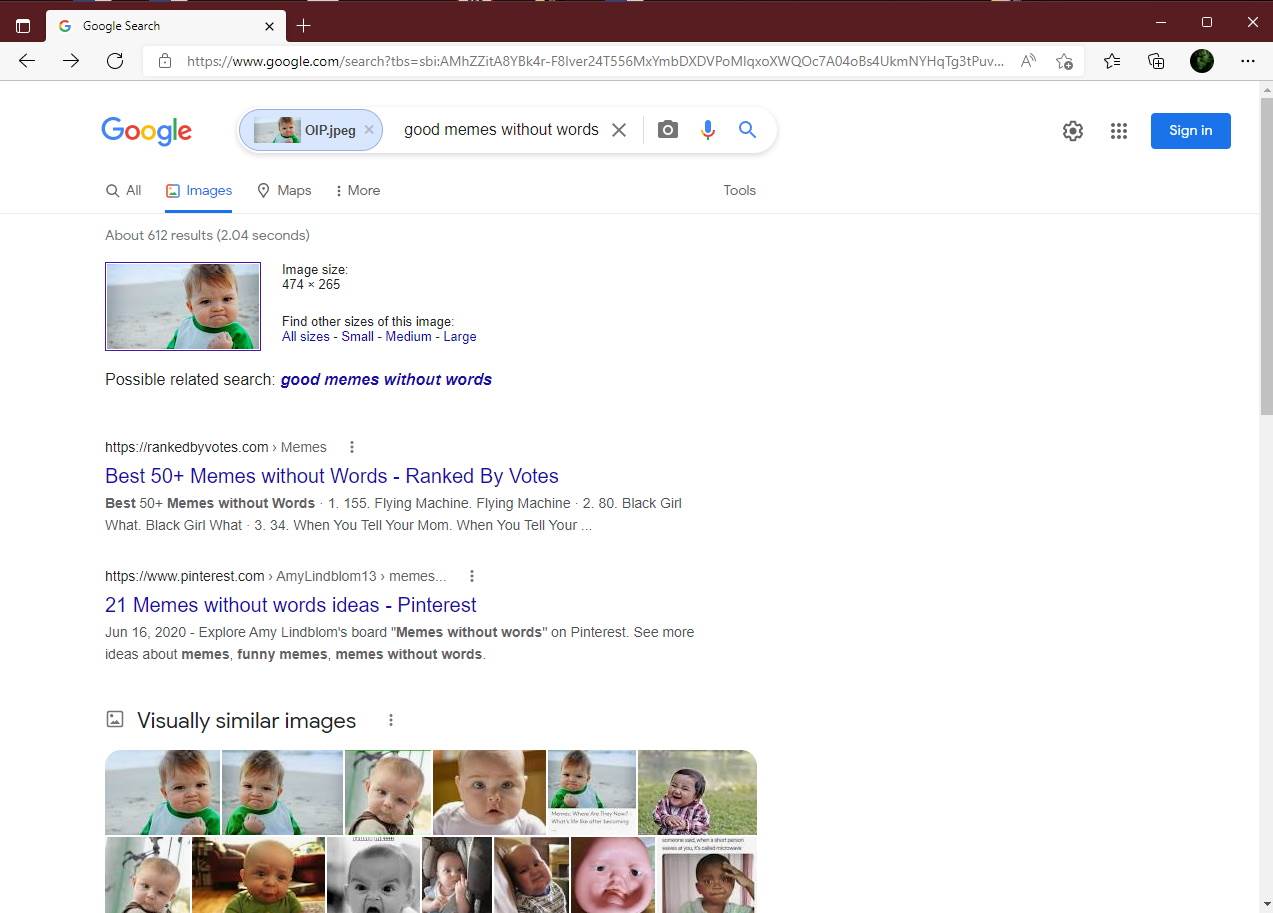1273x913 pixels.
Task: Clear the search box text
Action: [619, 130]
